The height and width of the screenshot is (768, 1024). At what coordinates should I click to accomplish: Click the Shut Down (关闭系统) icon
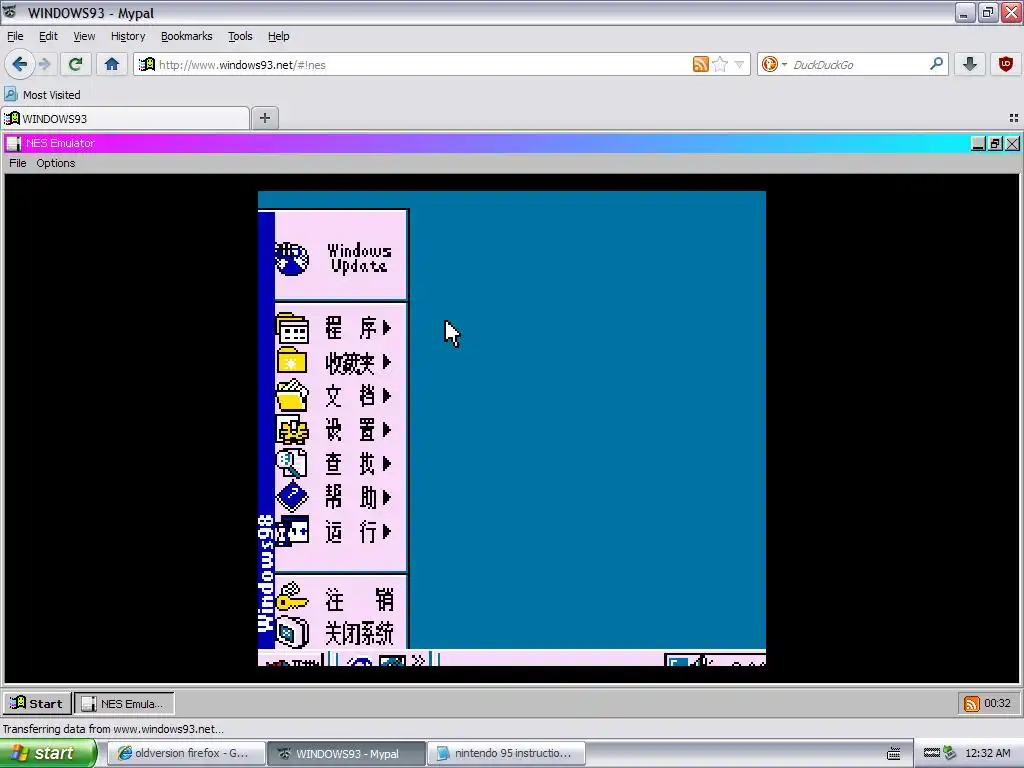(292, 632)
